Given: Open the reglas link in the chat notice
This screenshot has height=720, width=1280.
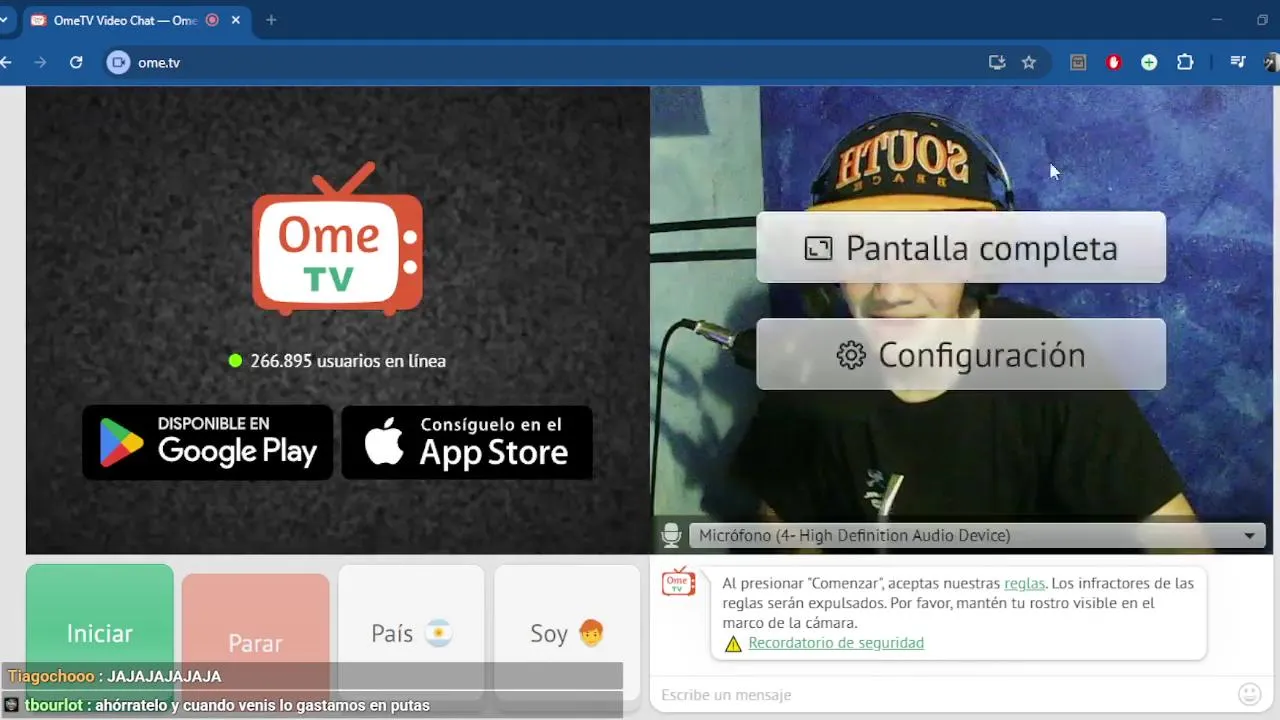Looking at the screenshot, I should (x=1024, y=583).
